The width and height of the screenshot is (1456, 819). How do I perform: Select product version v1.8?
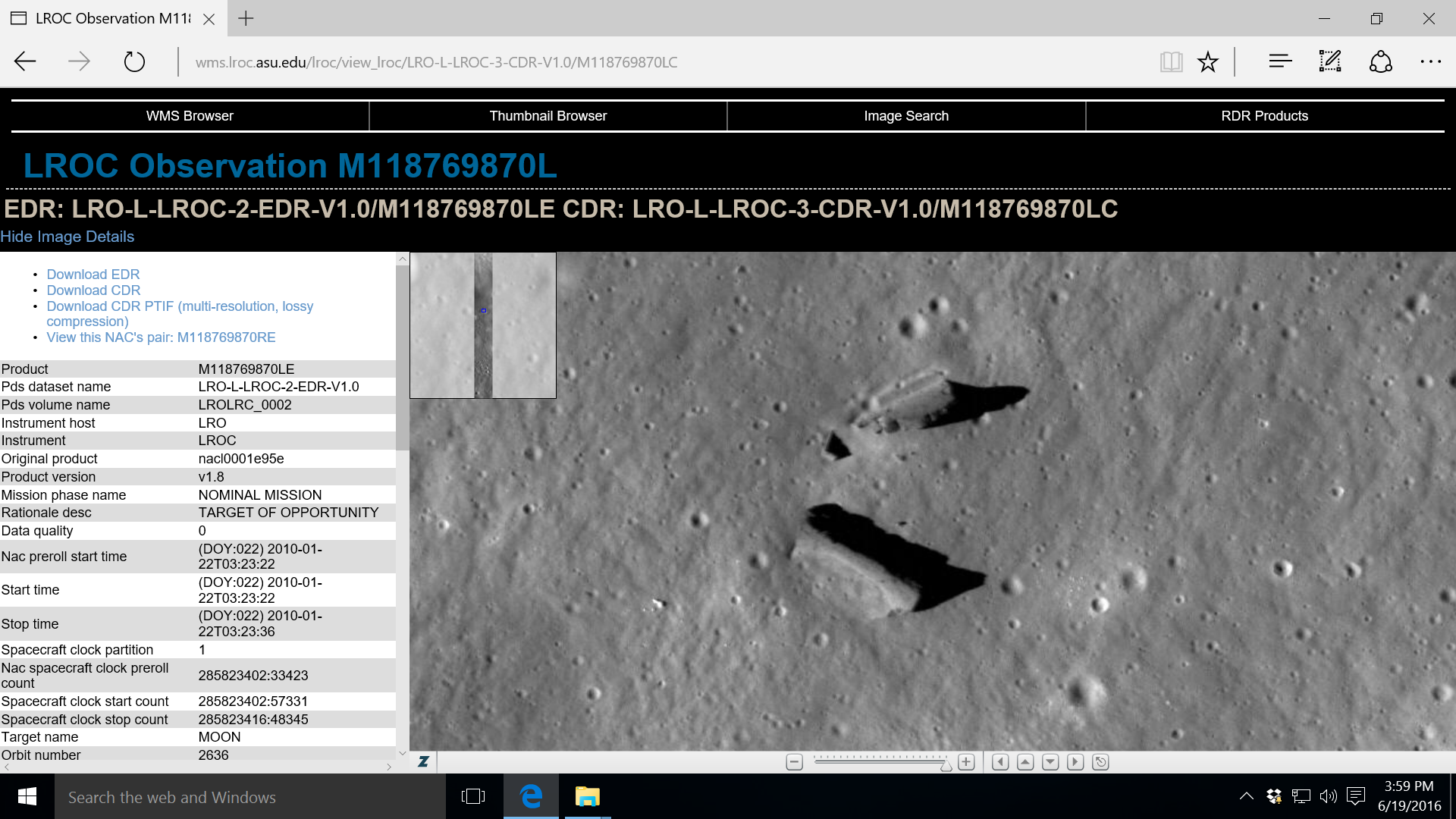click(211, 477)
